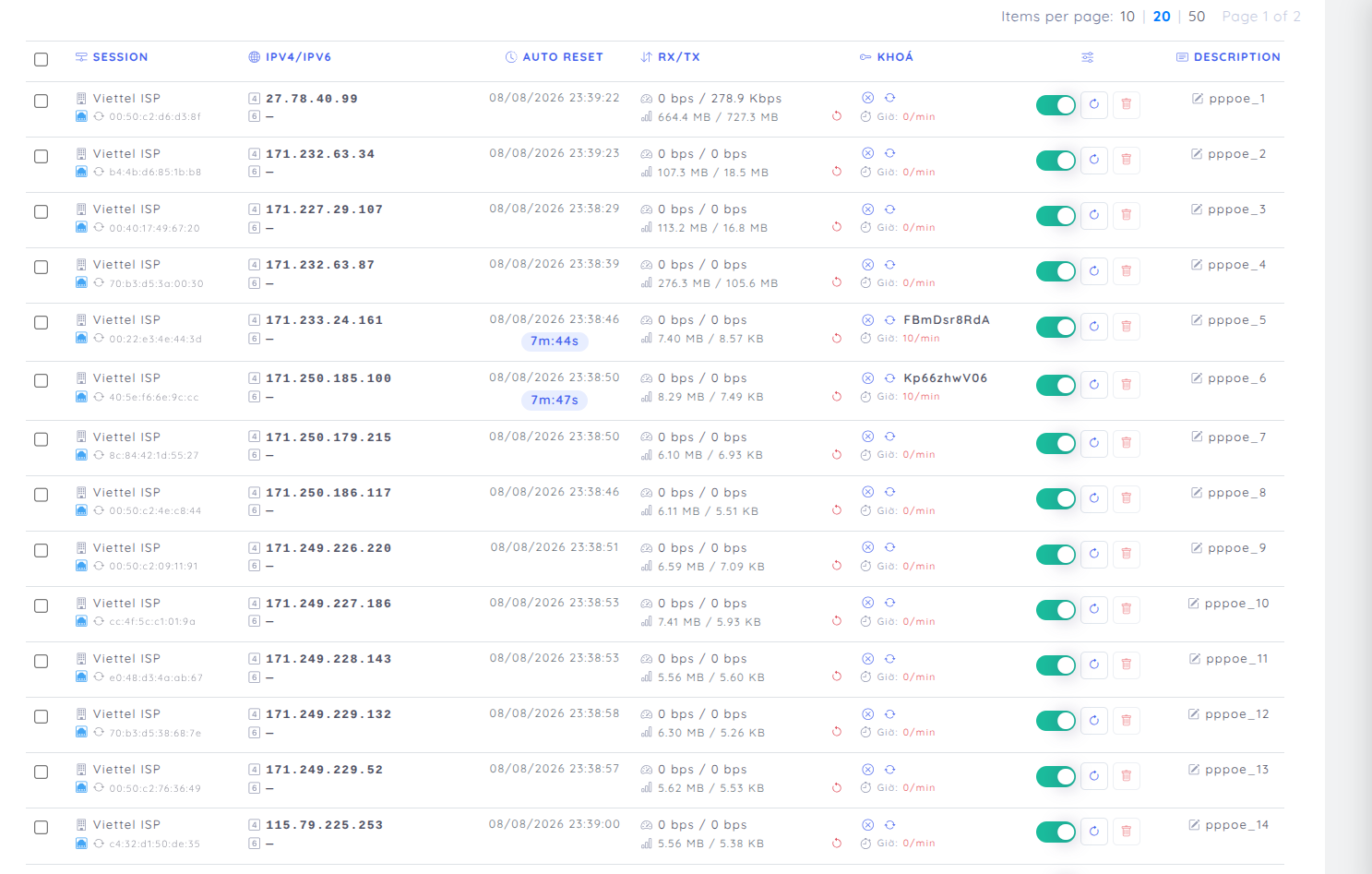
Task: Set items per page to 20
Action: click(1162, 17)
